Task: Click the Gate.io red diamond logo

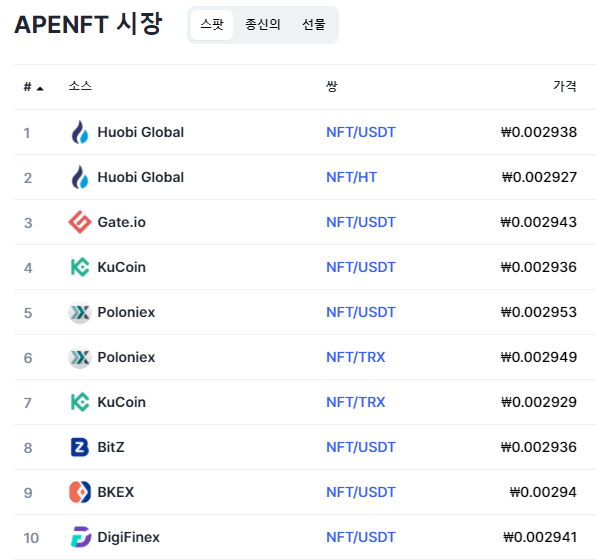Action: [80, 222]
